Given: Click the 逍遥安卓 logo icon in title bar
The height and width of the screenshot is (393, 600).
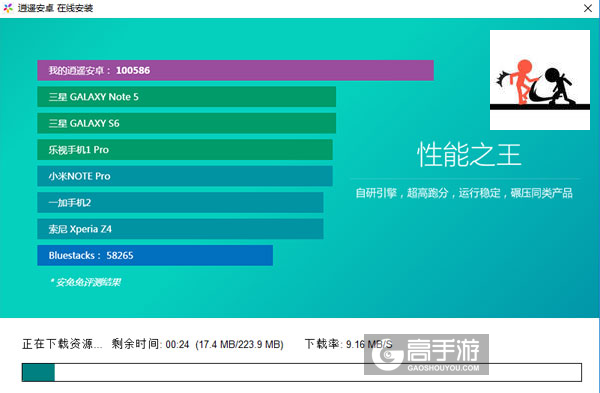Looking at the screenshot, I should pyautogui.click(x=8, y=8).
